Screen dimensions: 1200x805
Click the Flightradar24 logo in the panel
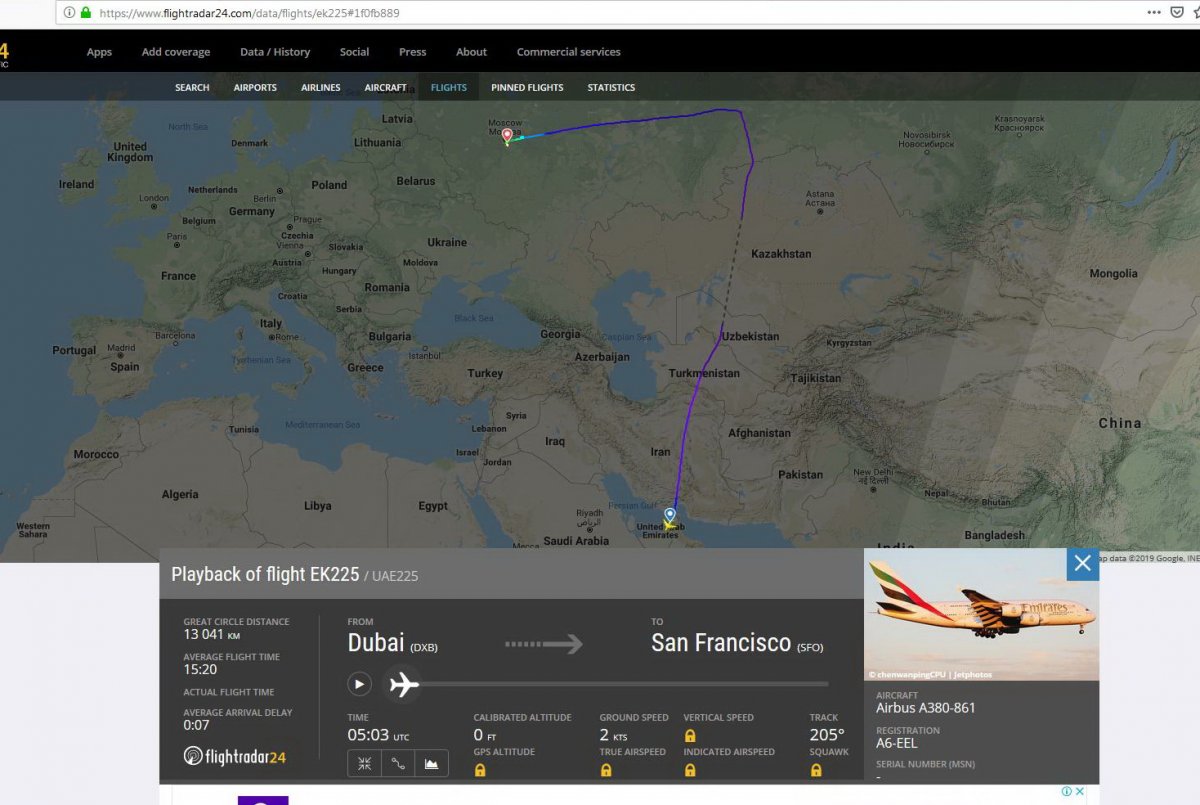click(235, 757)
